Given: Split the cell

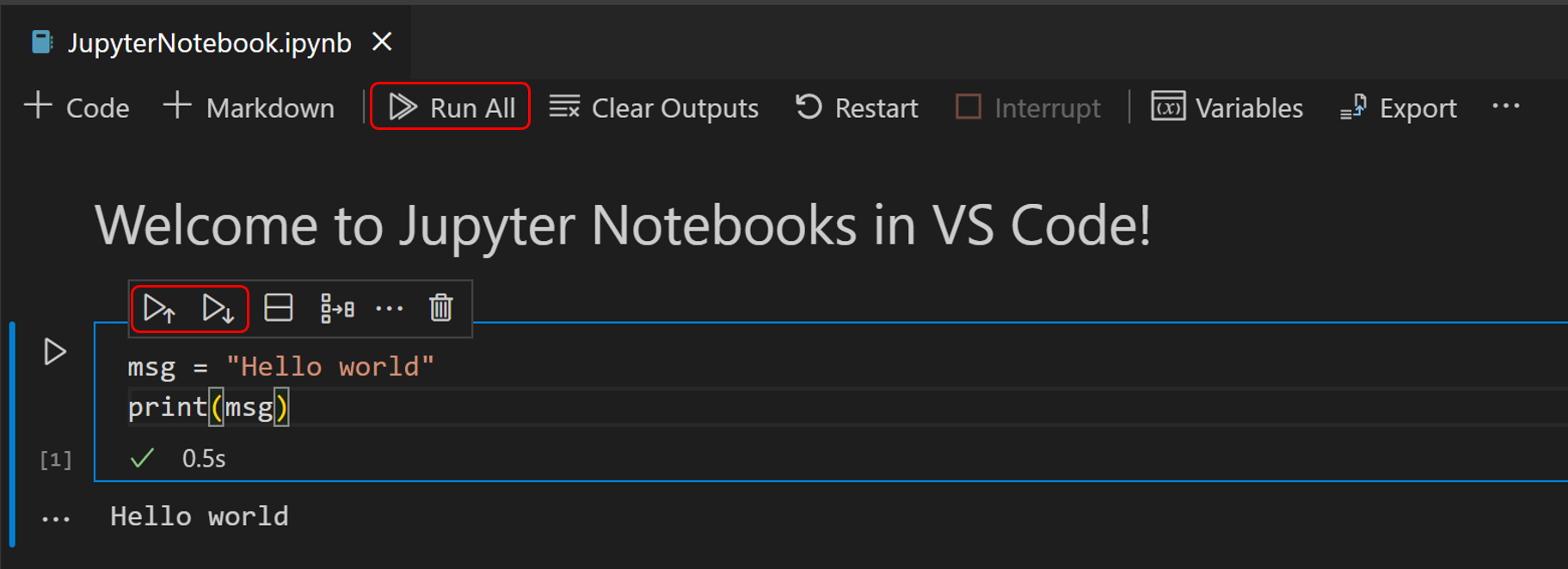Looking at the screenshot, I should pyautogui.click(x=279, y=308).
